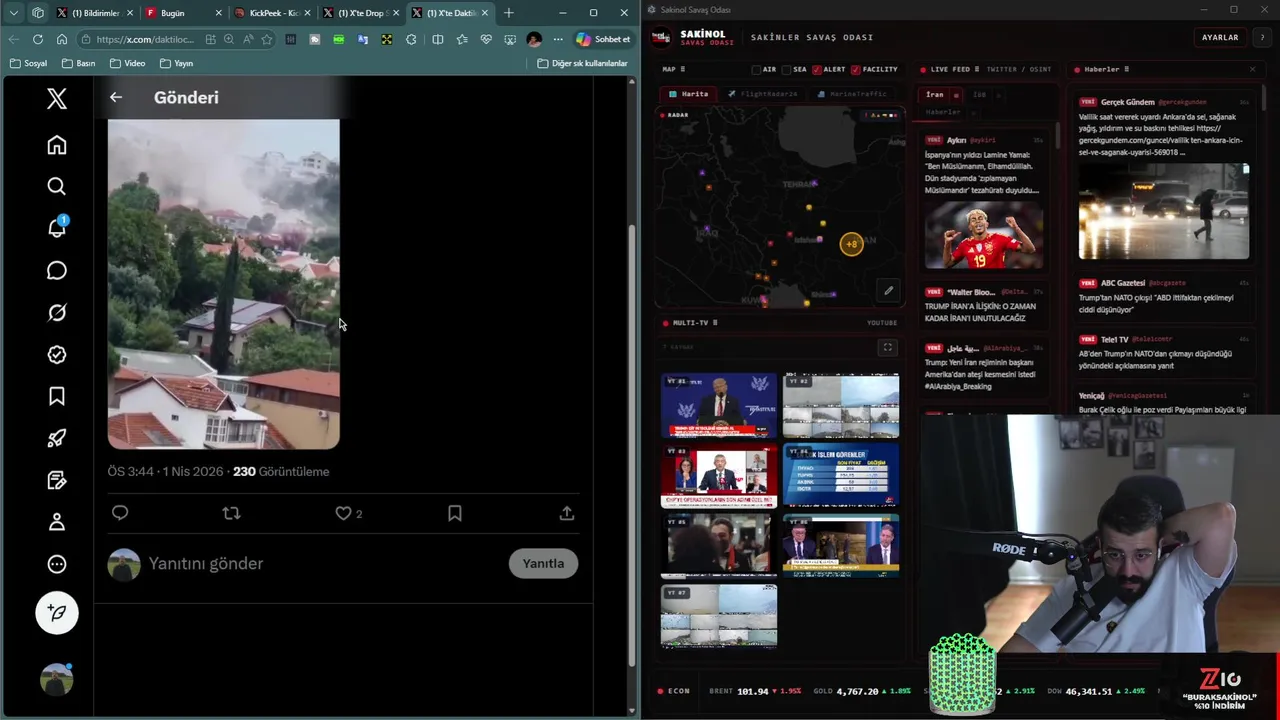Select İran live feed tab
Screen dimensions: 1280x720
point(934,94)
